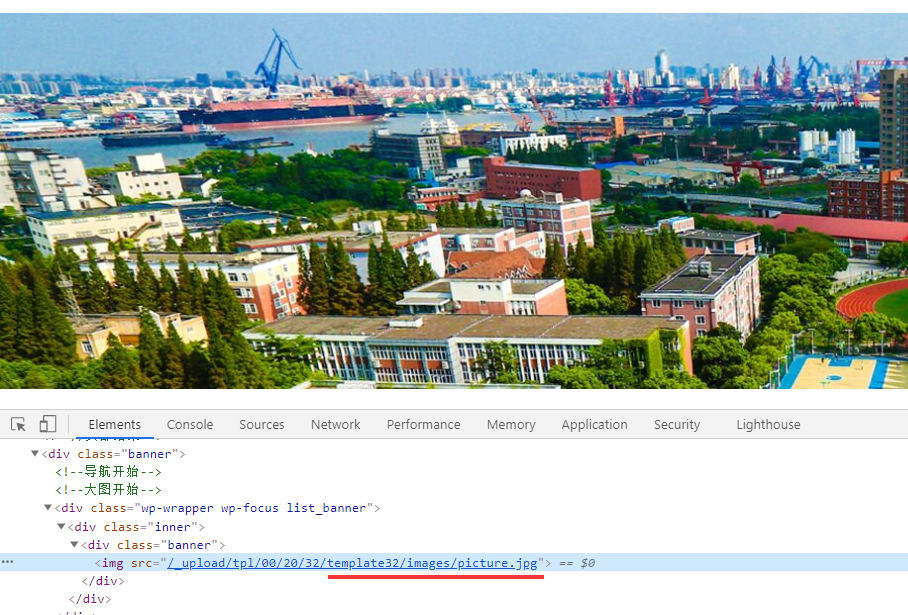Select the 大图开始 comment node
908x615 pixels.
tap(108, 489)
